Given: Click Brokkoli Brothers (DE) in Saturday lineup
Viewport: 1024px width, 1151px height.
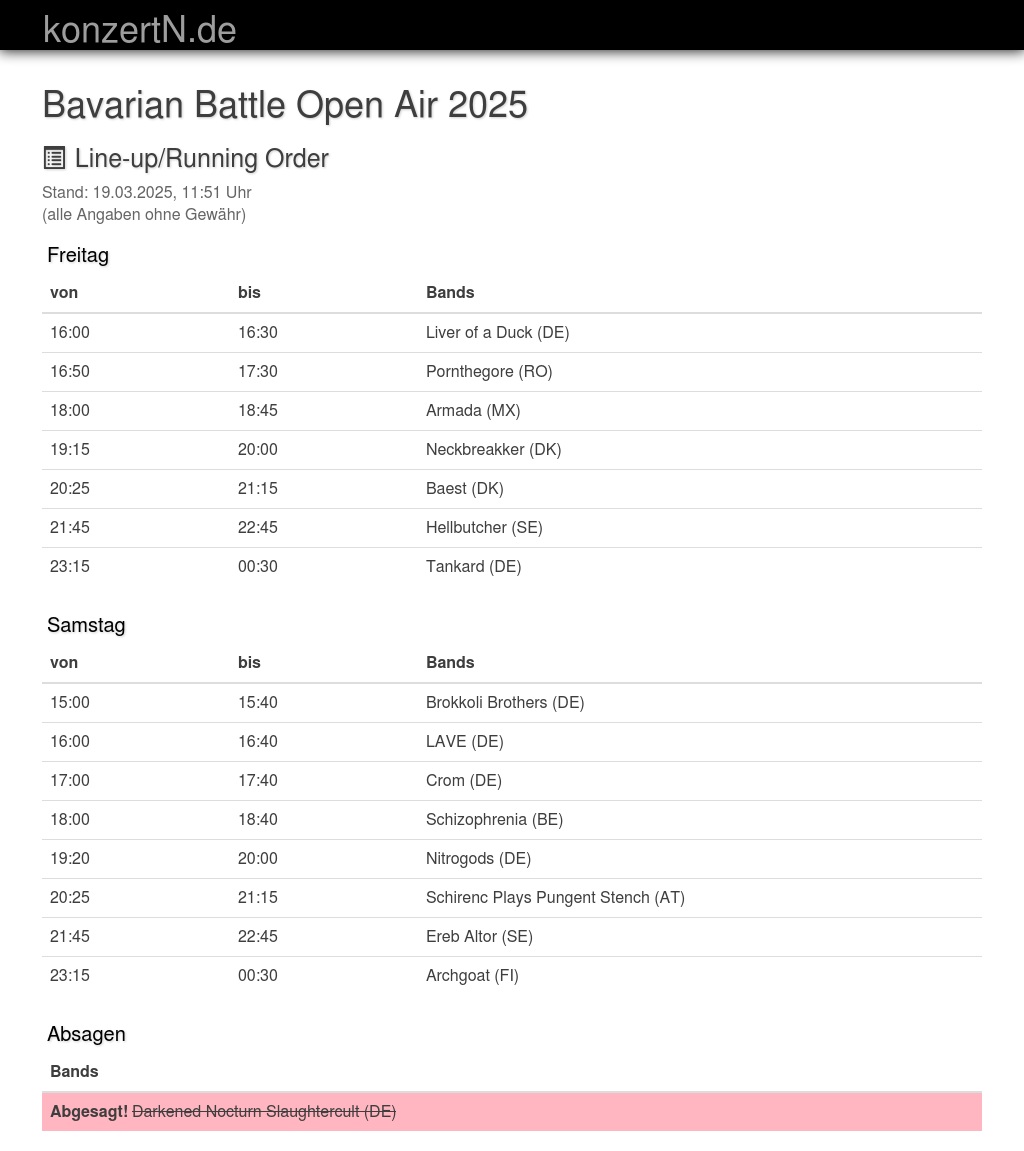Looking at the screenshot, I should tap(505, 703).
